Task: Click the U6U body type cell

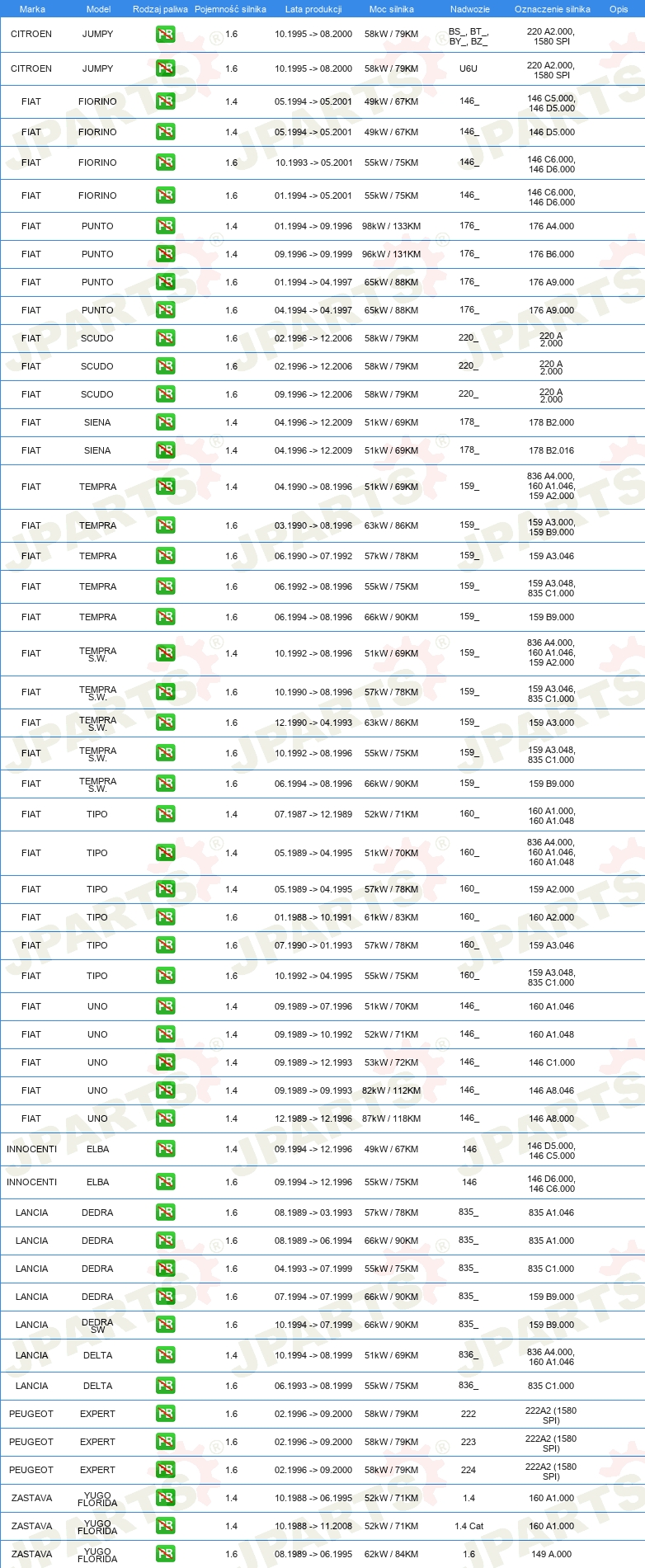Action: click(x=468, y=68)
